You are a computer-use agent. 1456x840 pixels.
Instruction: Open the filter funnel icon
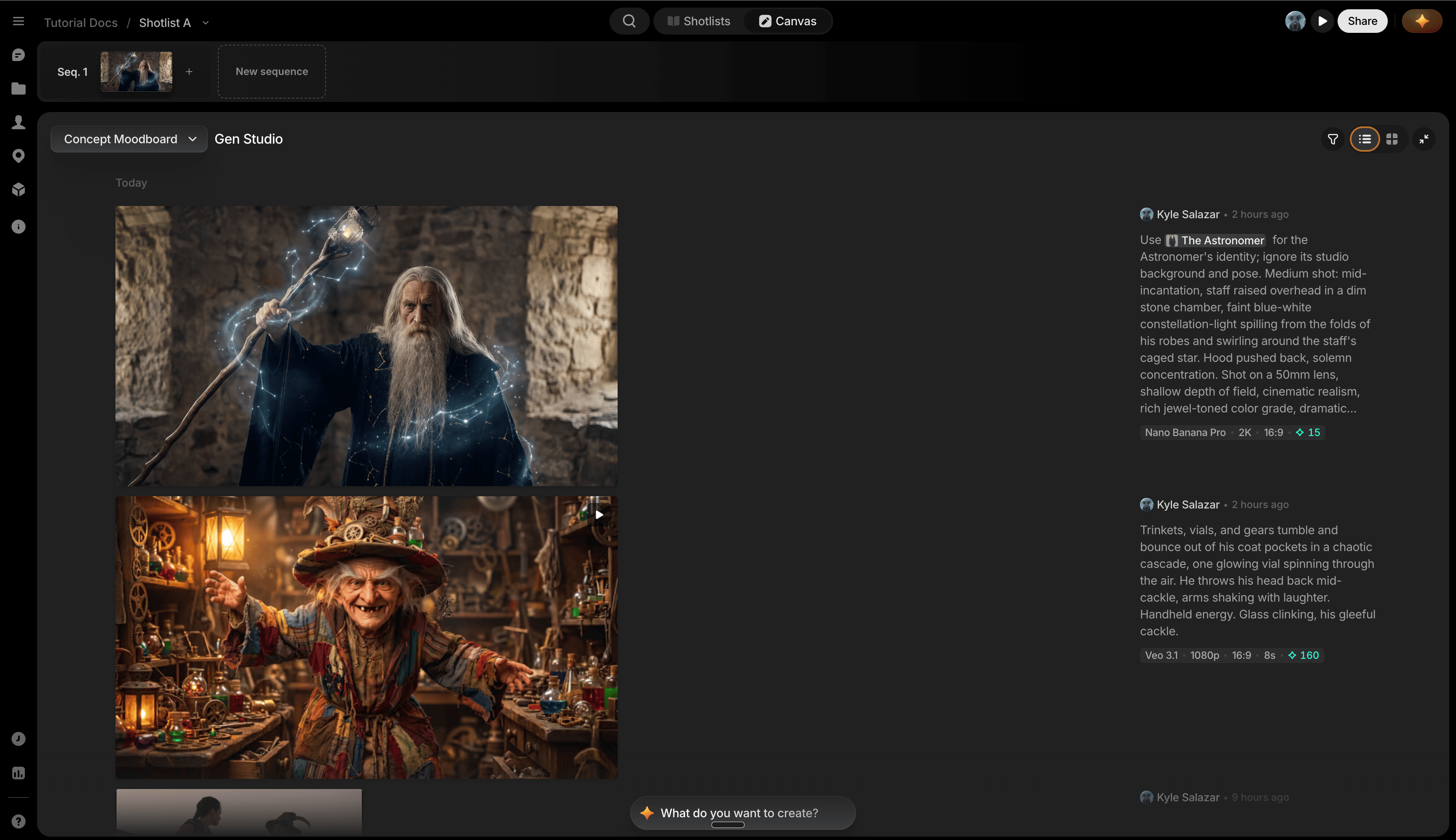[1333, 139]
